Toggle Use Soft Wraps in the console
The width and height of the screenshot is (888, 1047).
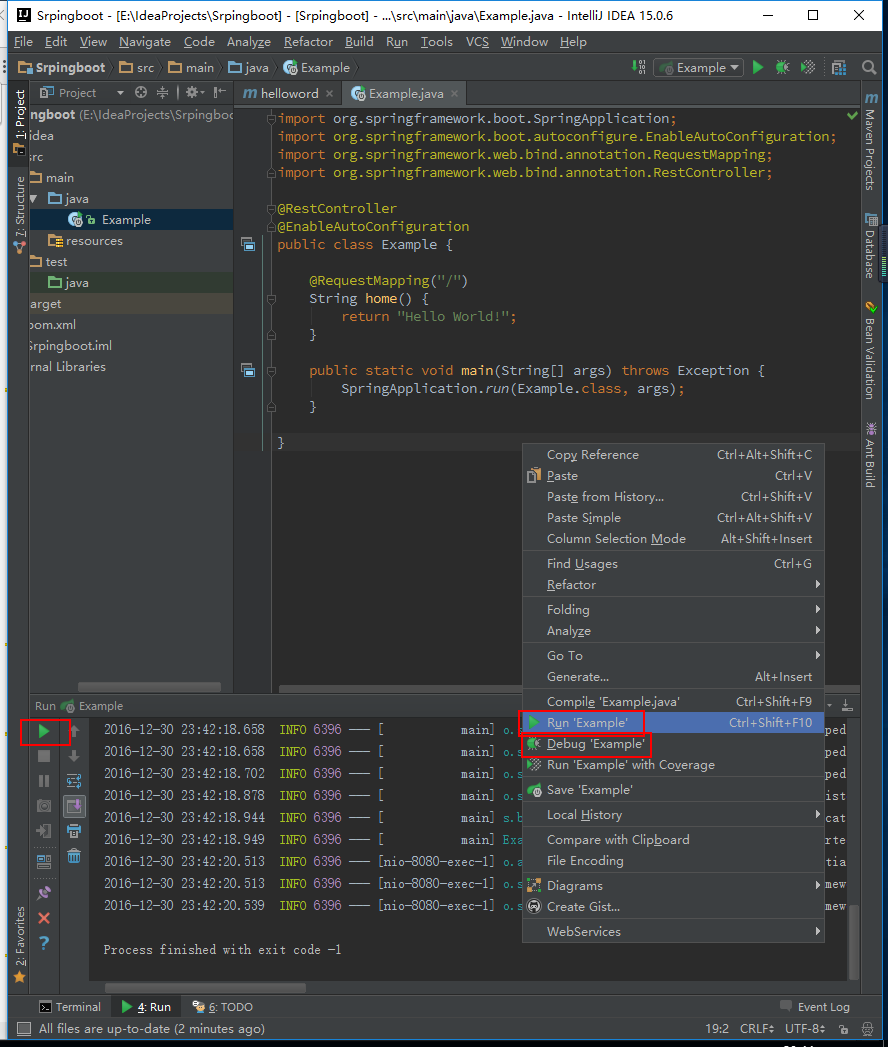pos(74,781)
